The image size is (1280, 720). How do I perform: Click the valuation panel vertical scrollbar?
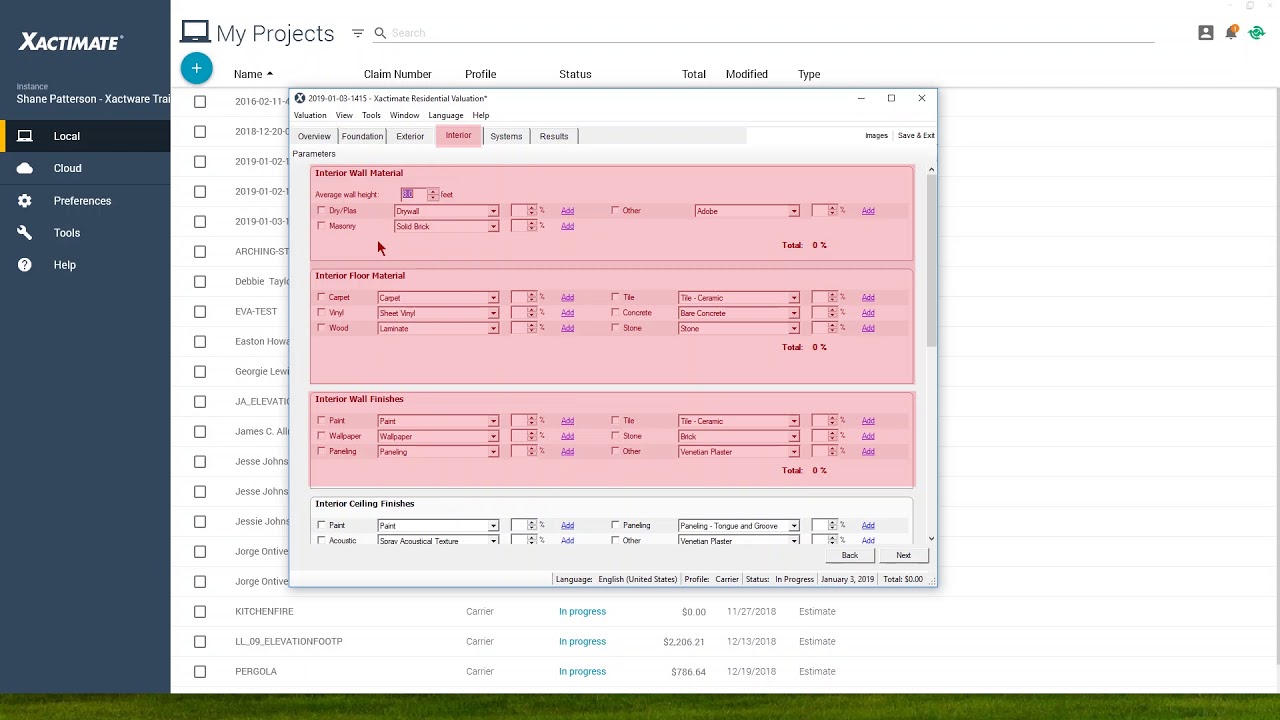click(x=931, y=262)
